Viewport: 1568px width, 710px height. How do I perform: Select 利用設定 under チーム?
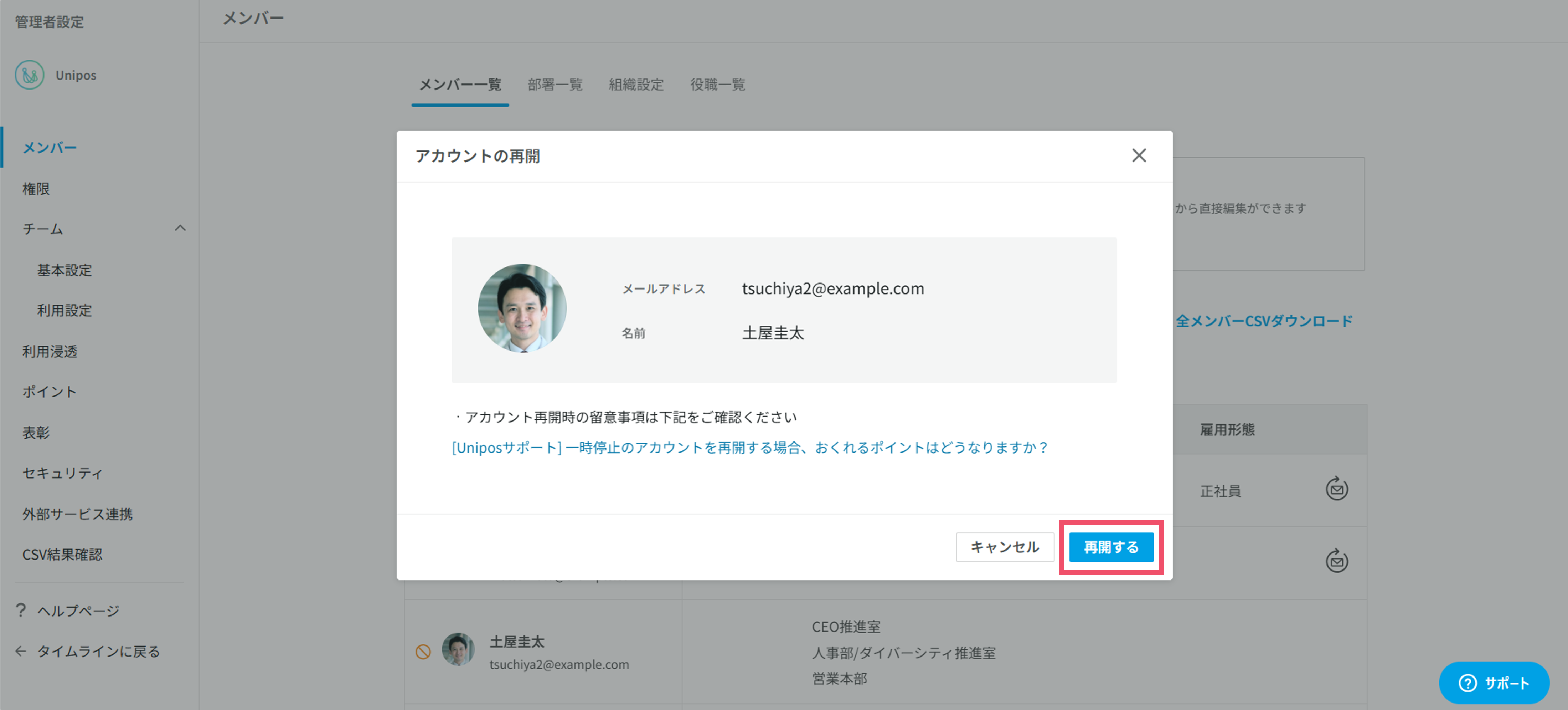click(x=65, y=311)
